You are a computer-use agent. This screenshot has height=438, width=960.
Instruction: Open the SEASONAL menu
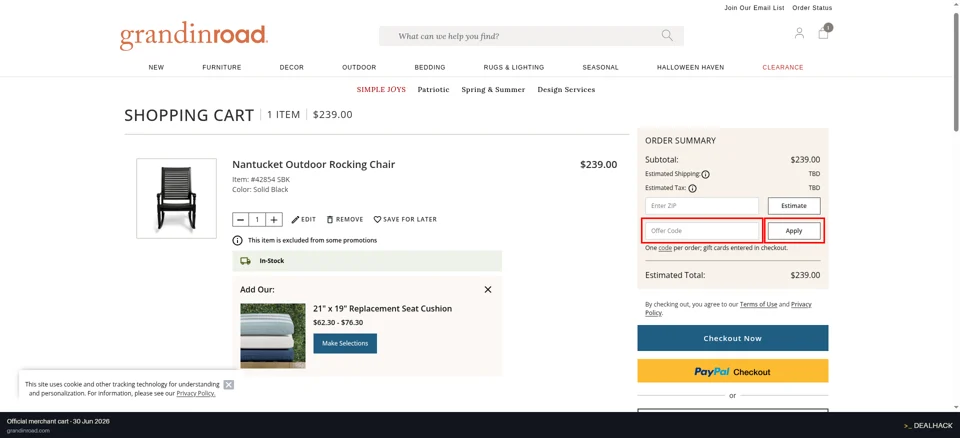(600, 67)
